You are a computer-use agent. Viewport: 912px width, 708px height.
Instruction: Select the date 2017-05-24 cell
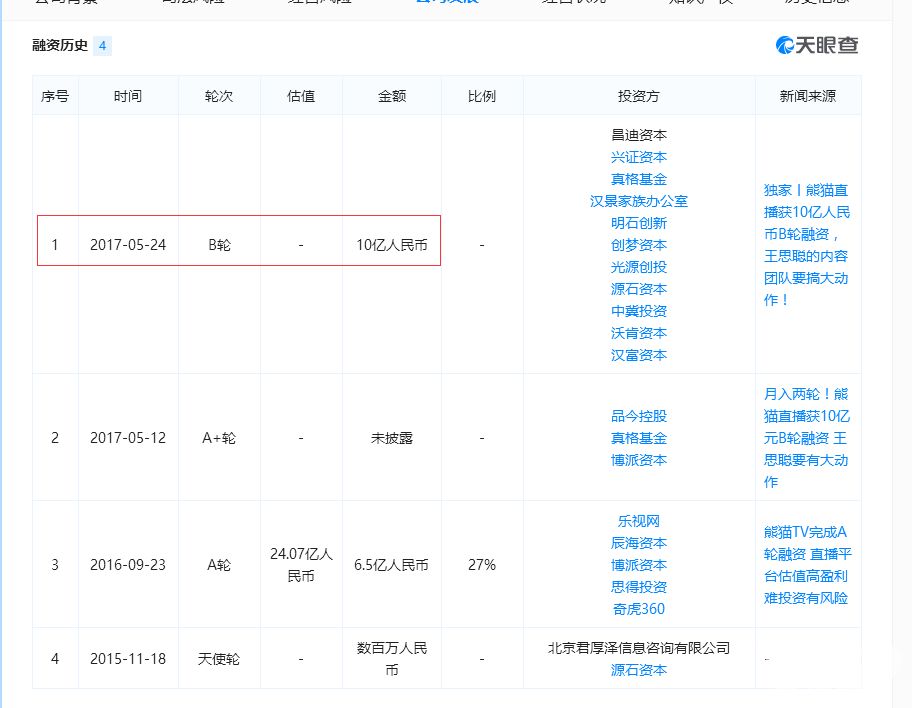[128, 245]
